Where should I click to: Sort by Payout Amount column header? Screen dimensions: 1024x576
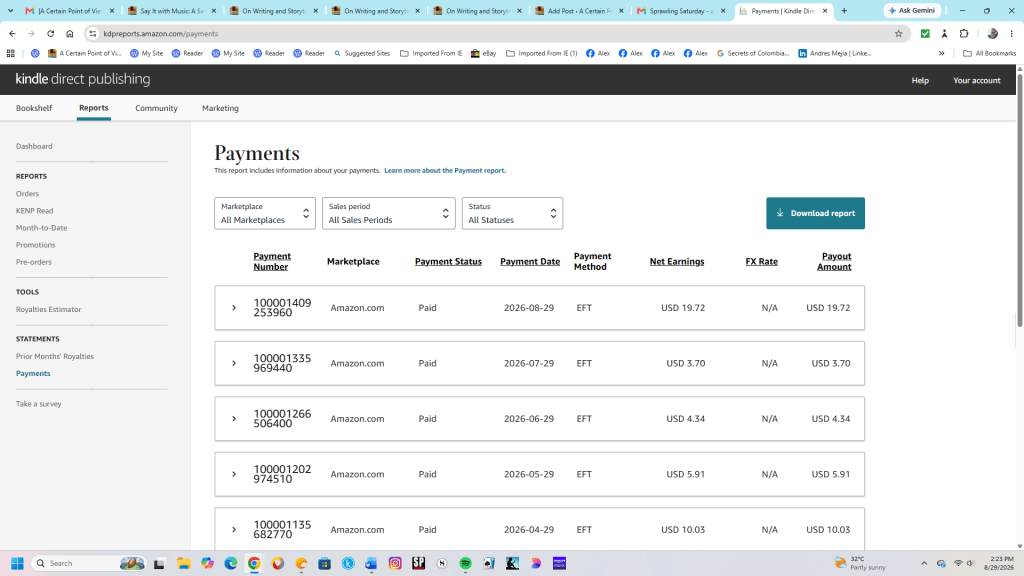tap(834, 261)
